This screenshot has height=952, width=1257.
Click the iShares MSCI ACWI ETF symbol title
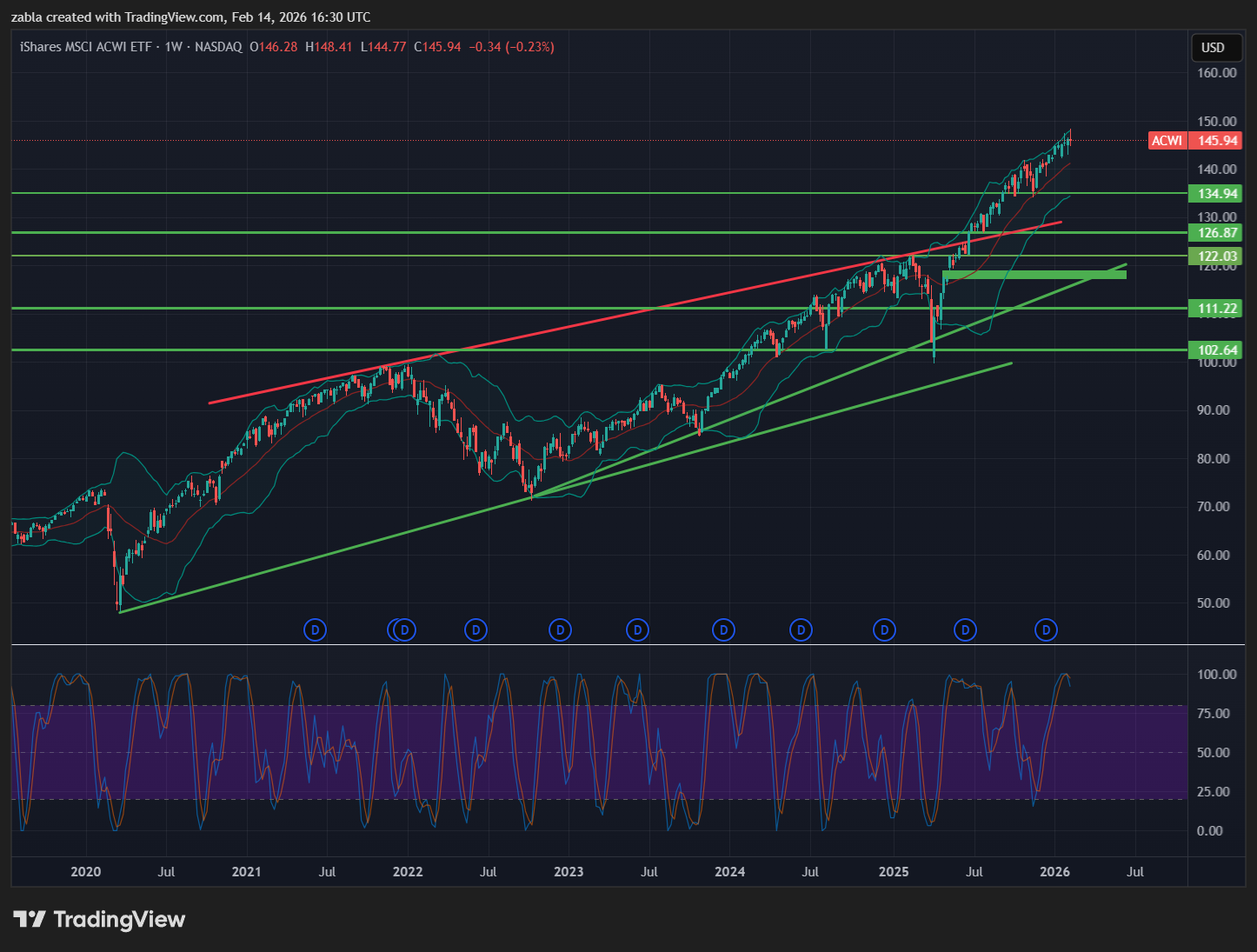coord(85,47)
